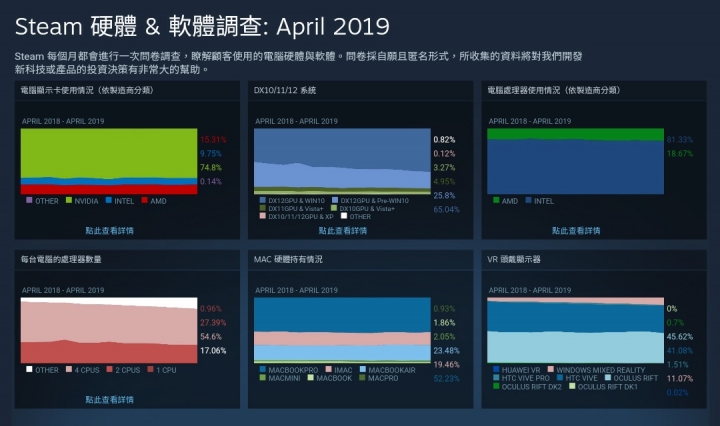Image resolution: width=720 pixels, height=426 pixels.
Task: Select HTC VIVE PRO legend entry
Action: pyautogui.click(x=521, y=378)
